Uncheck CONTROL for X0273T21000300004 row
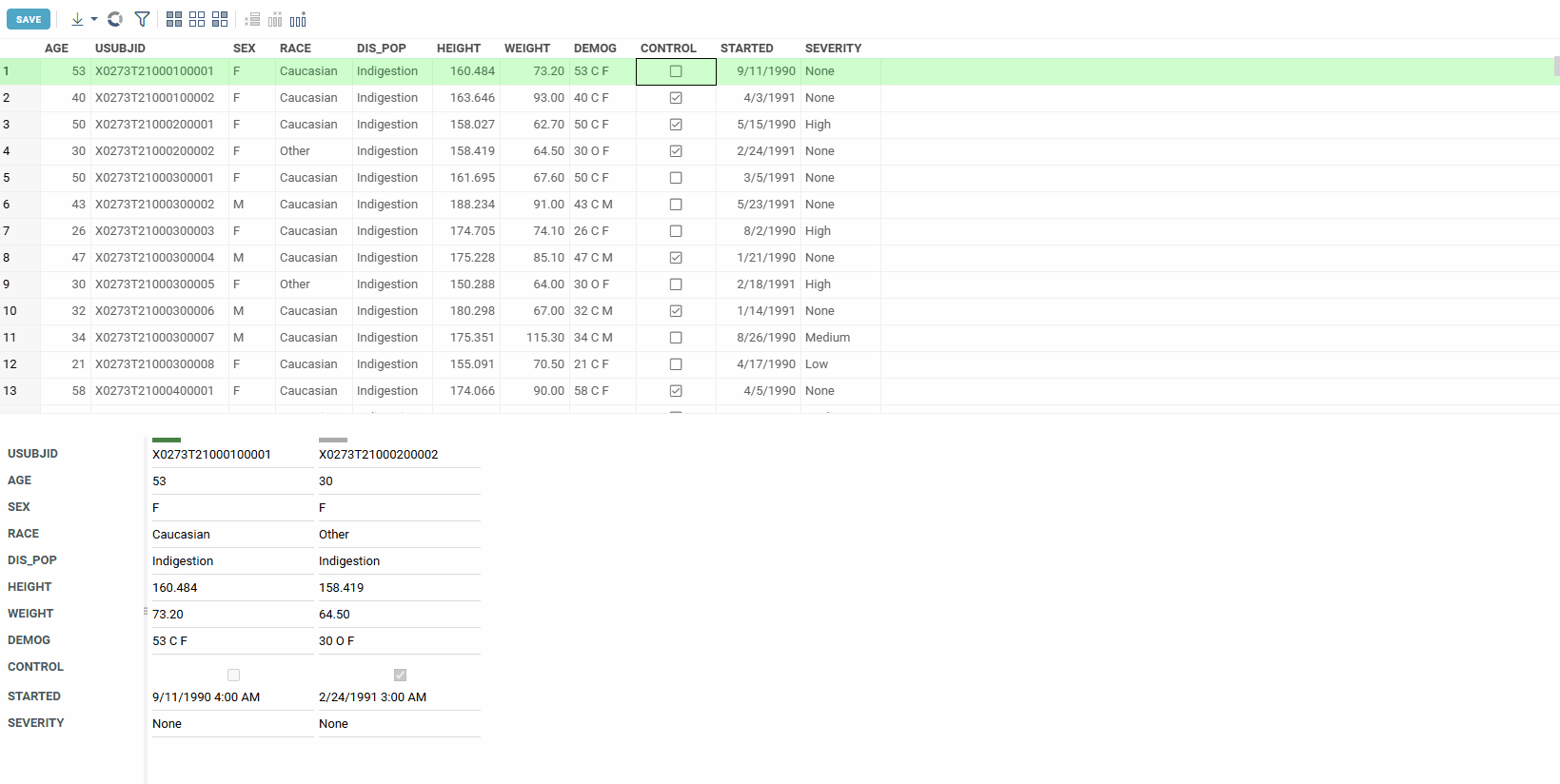Viewport: 1560px width, 784px height. coord(676,258)
